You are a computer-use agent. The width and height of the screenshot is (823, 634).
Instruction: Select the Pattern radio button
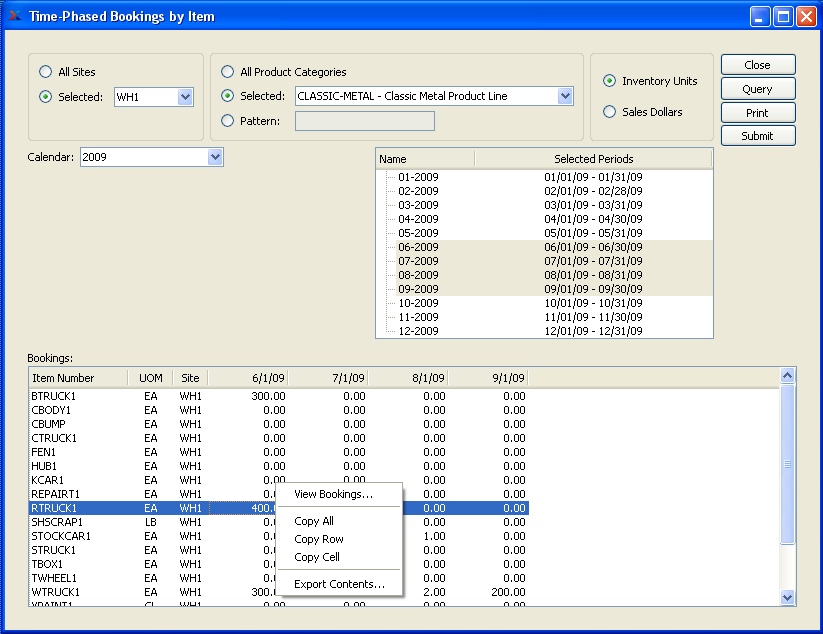tap(228, 121)
